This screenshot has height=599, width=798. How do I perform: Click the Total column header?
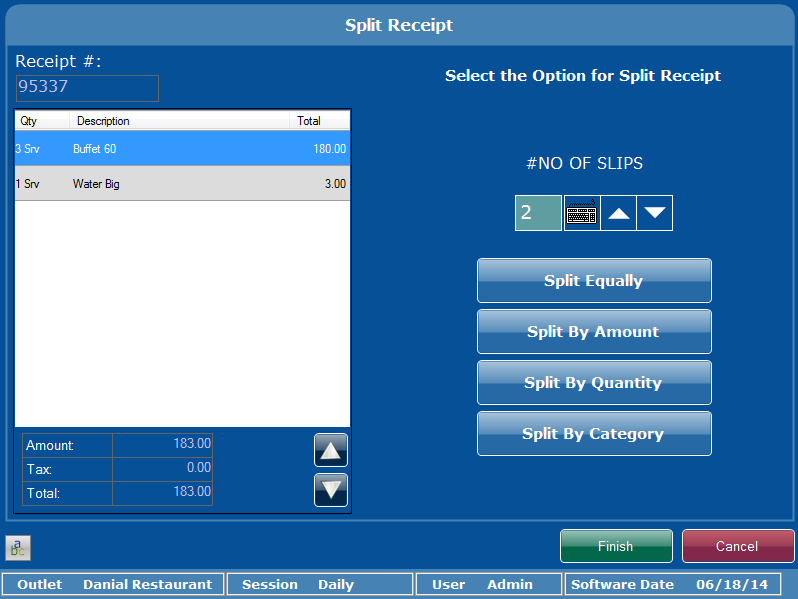click(319, 121)
